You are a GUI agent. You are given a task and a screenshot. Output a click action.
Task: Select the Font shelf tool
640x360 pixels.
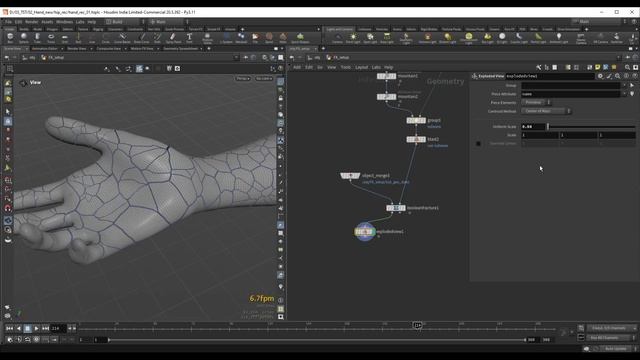(x=189, y=38)
